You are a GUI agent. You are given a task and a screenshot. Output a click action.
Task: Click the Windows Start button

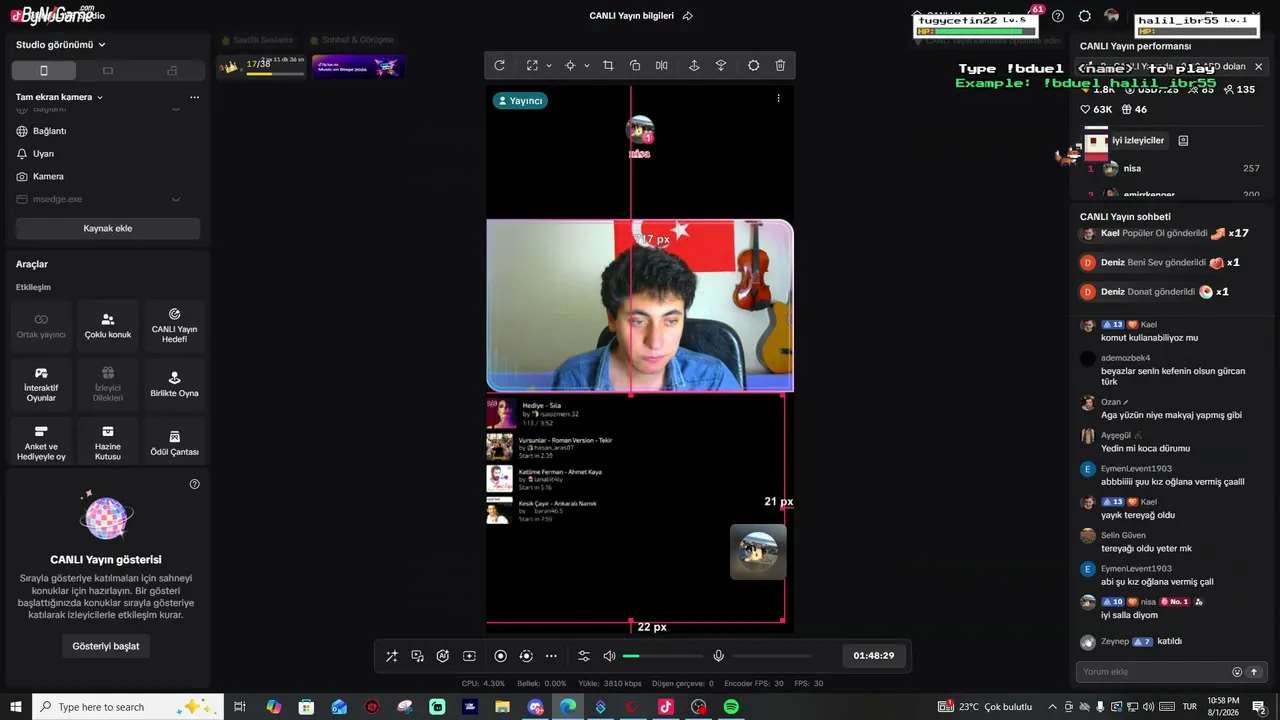(x=16, y=707)
